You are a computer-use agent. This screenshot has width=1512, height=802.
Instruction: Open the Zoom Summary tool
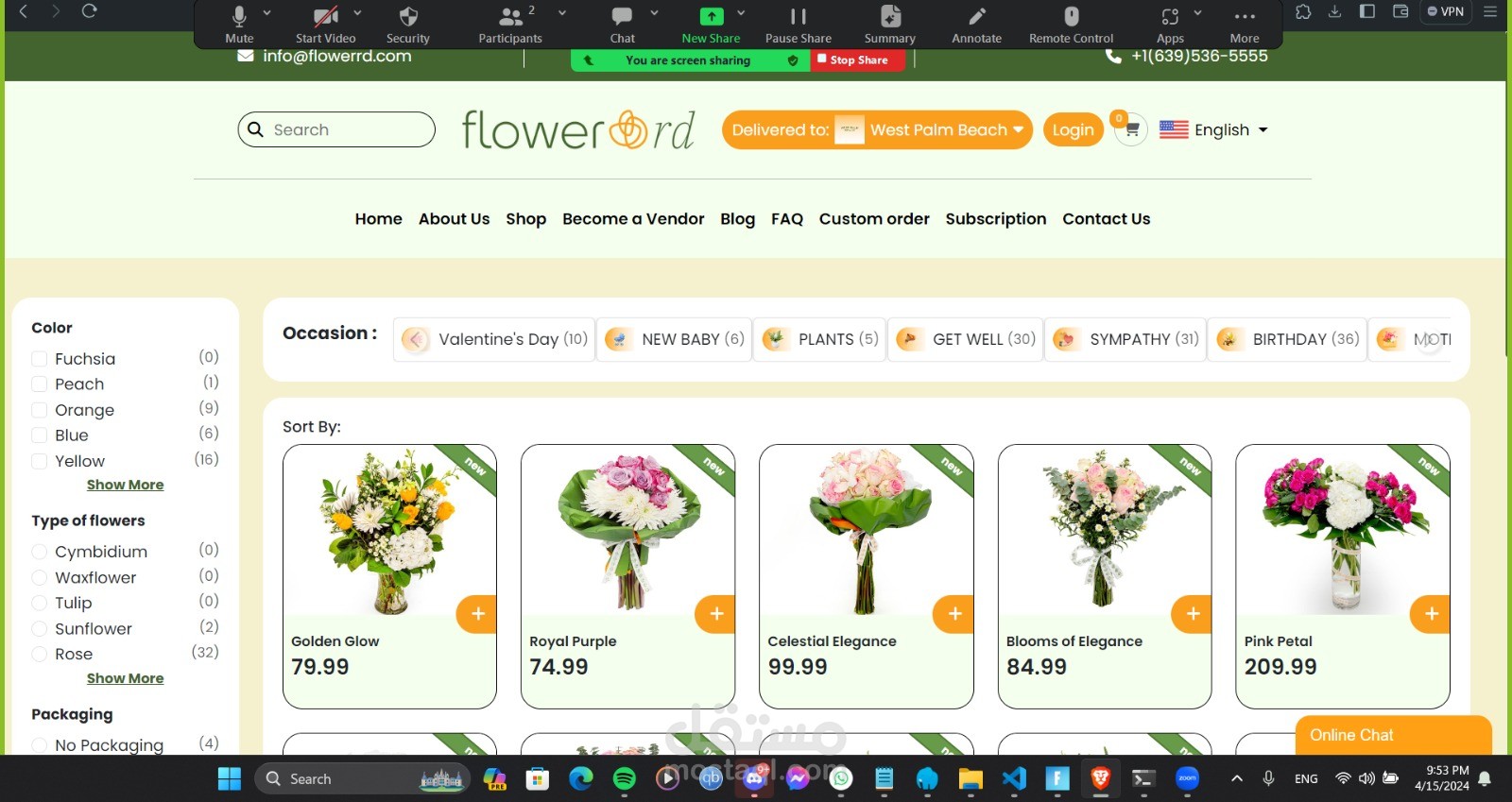coord(890,24)
